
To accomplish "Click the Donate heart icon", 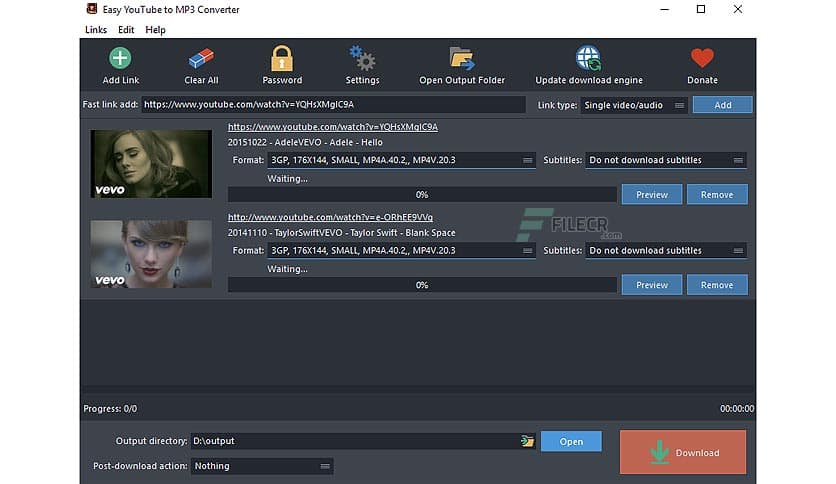I will point(702,58).
